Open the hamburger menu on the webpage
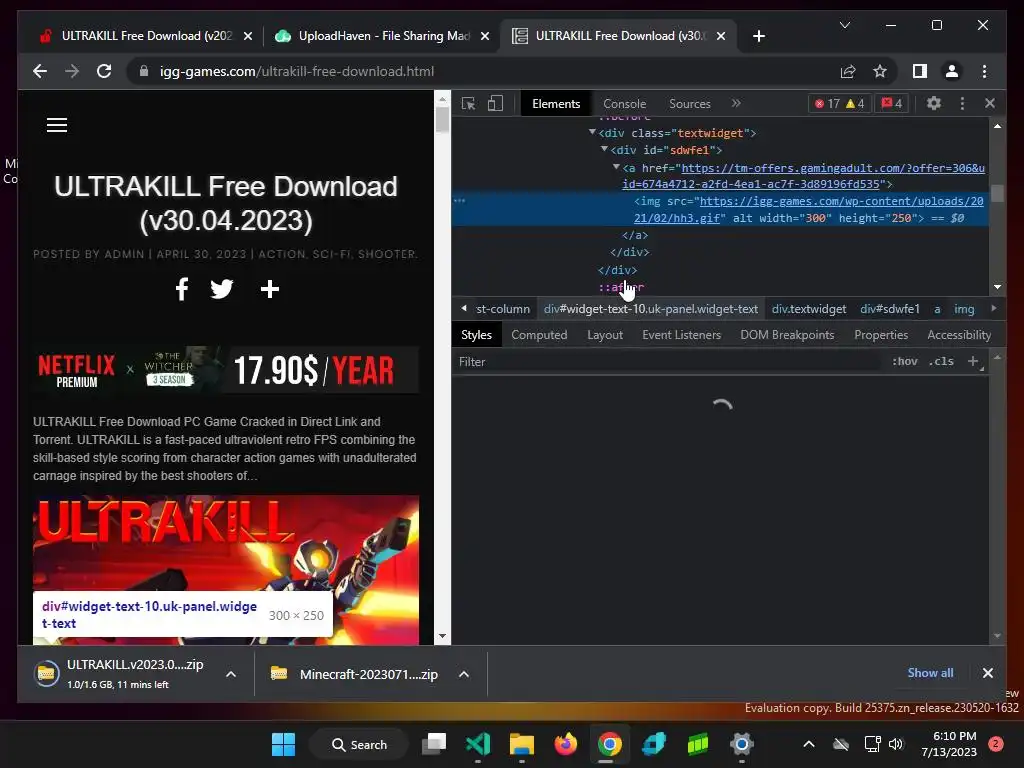 point(57,125)
